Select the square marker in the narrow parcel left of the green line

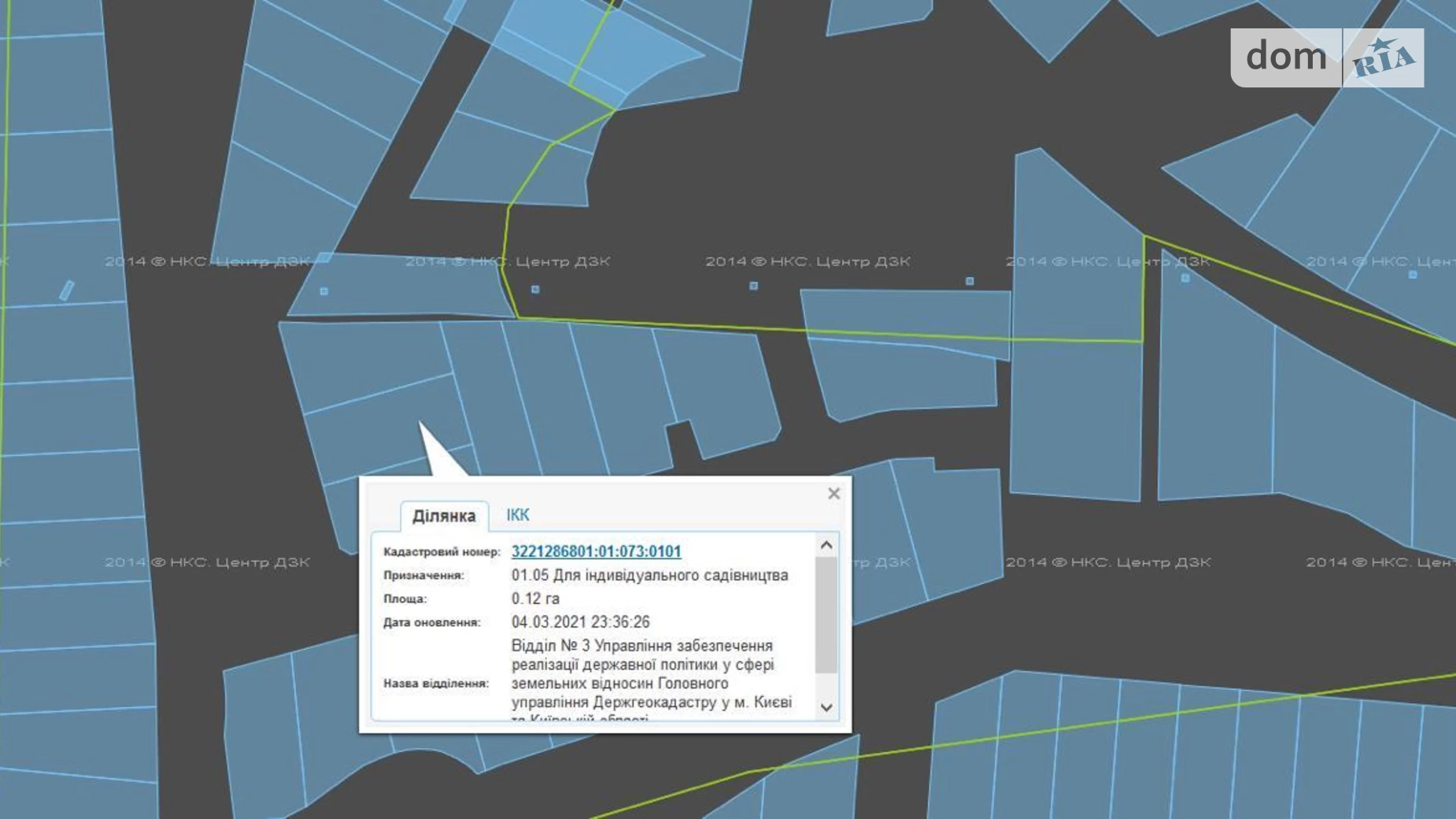click(323, 291)
